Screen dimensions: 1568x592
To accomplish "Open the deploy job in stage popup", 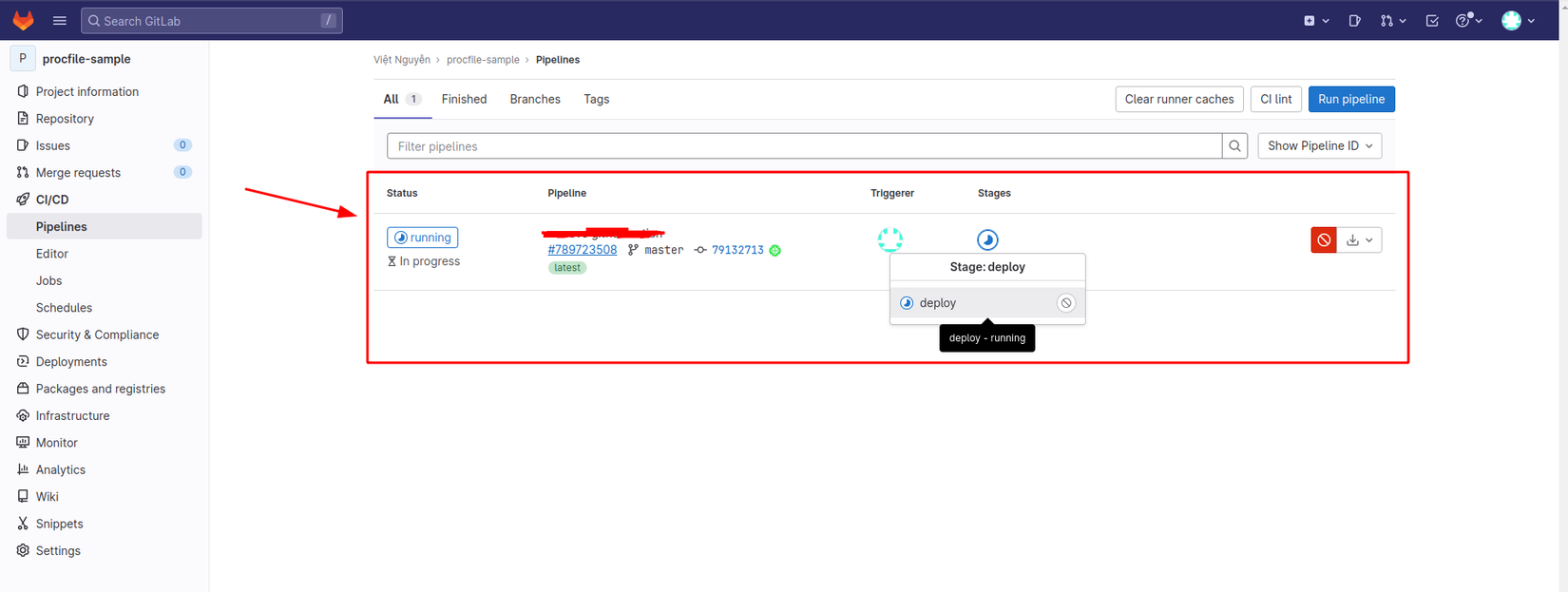I will click(x=974, y=303).
